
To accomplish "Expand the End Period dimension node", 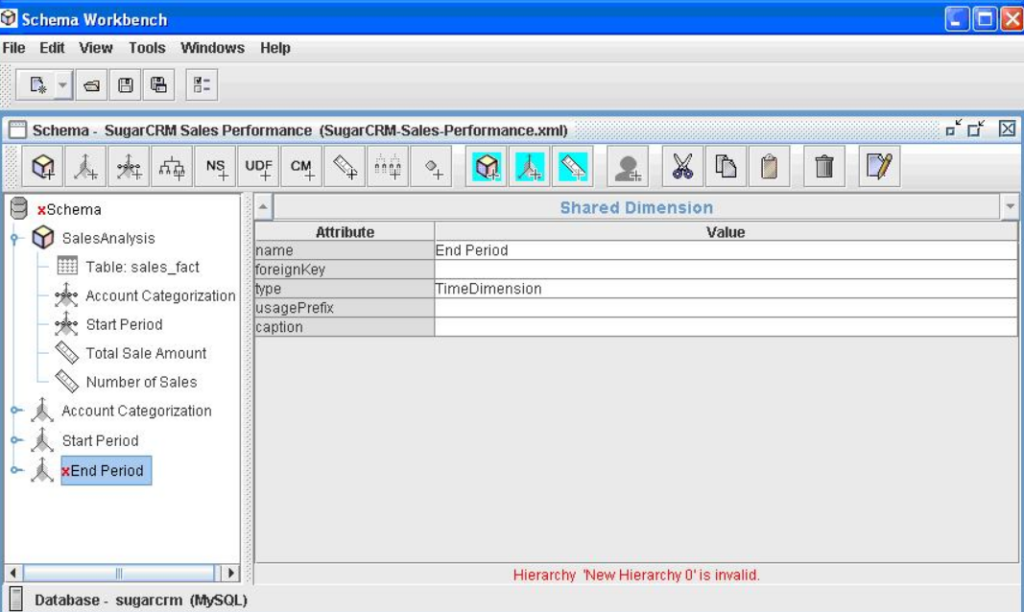I will pyautogui.click(x=16, y=470).
